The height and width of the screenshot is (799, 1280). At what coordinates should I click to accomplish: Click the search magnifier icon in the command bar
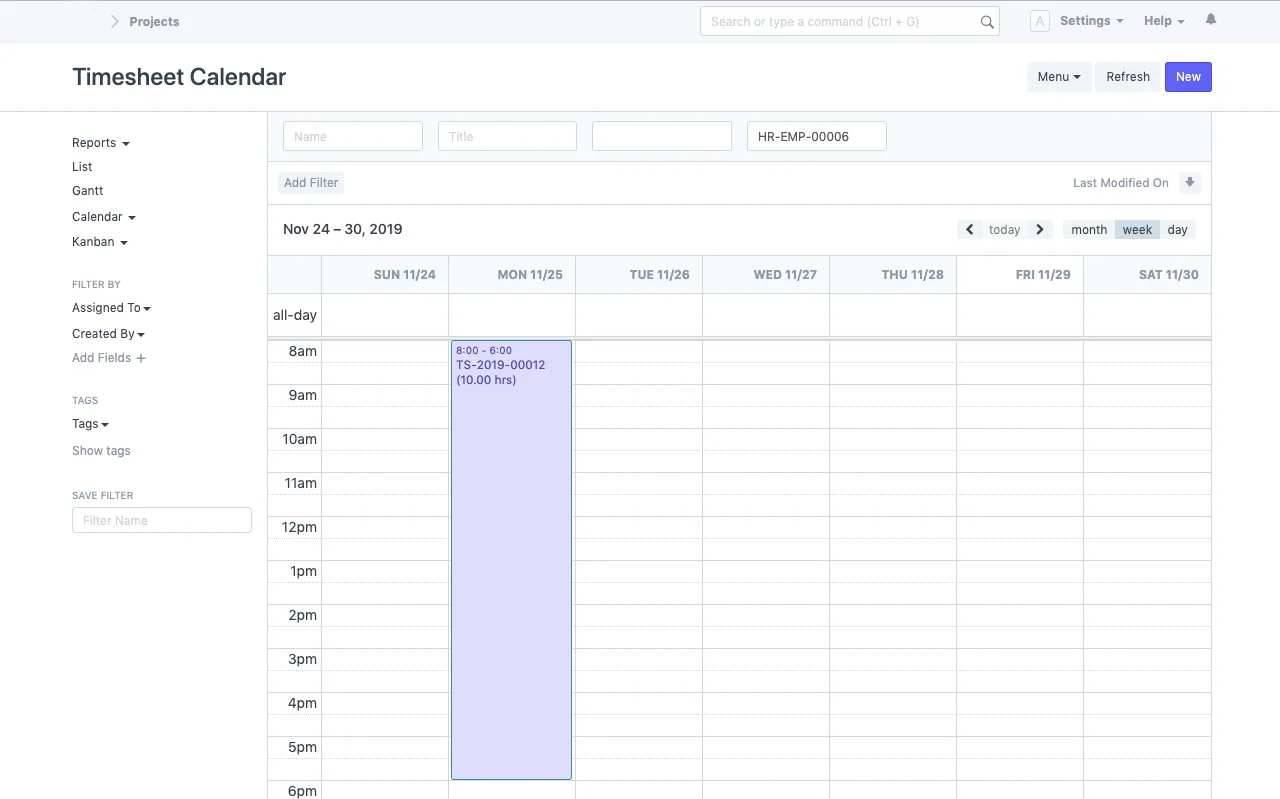pyautogui.click(x=986, y=21)
